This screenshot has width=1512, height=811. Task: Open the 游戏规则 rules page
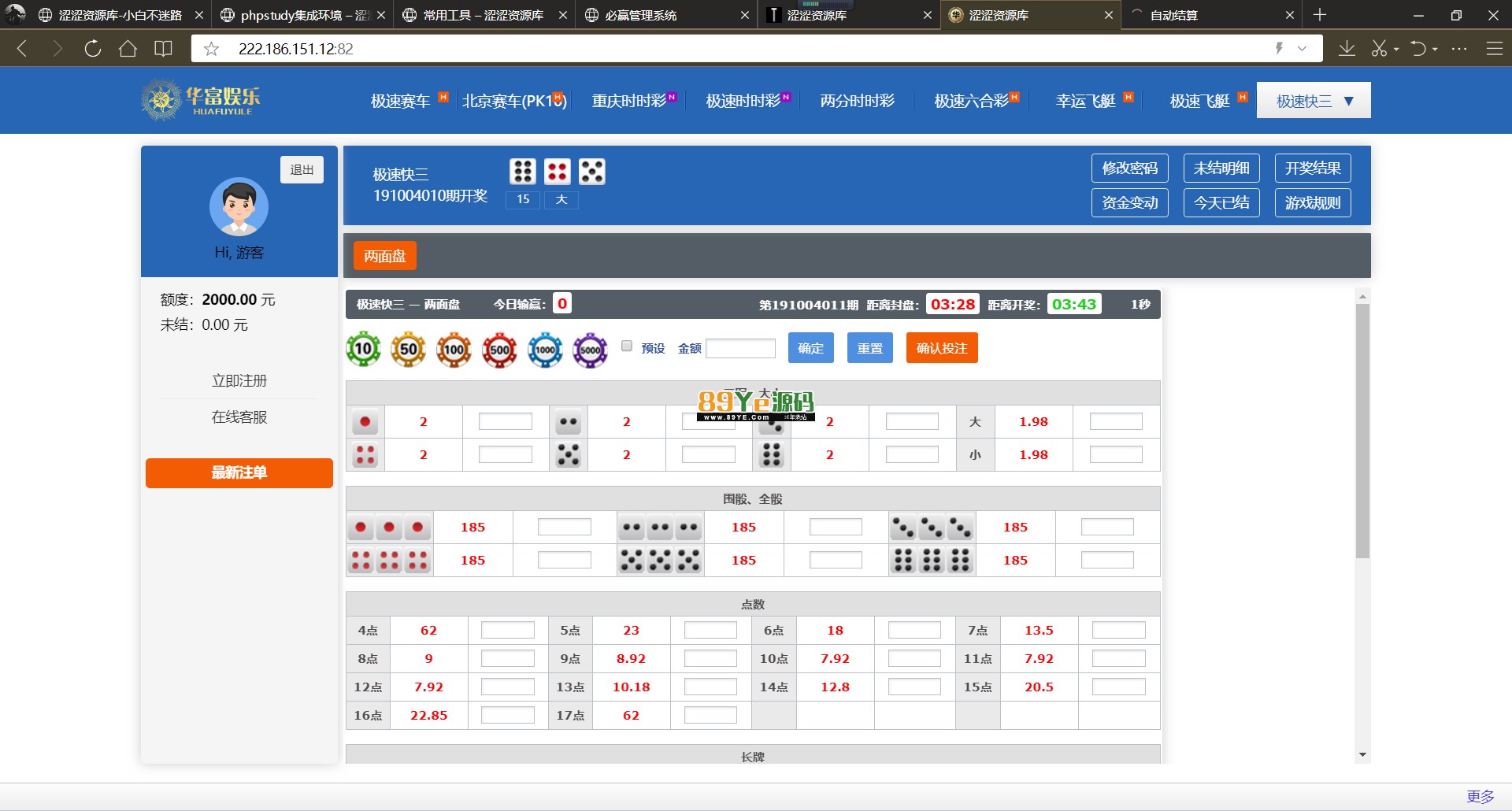pyautogui.click(x=1313, y=202)
